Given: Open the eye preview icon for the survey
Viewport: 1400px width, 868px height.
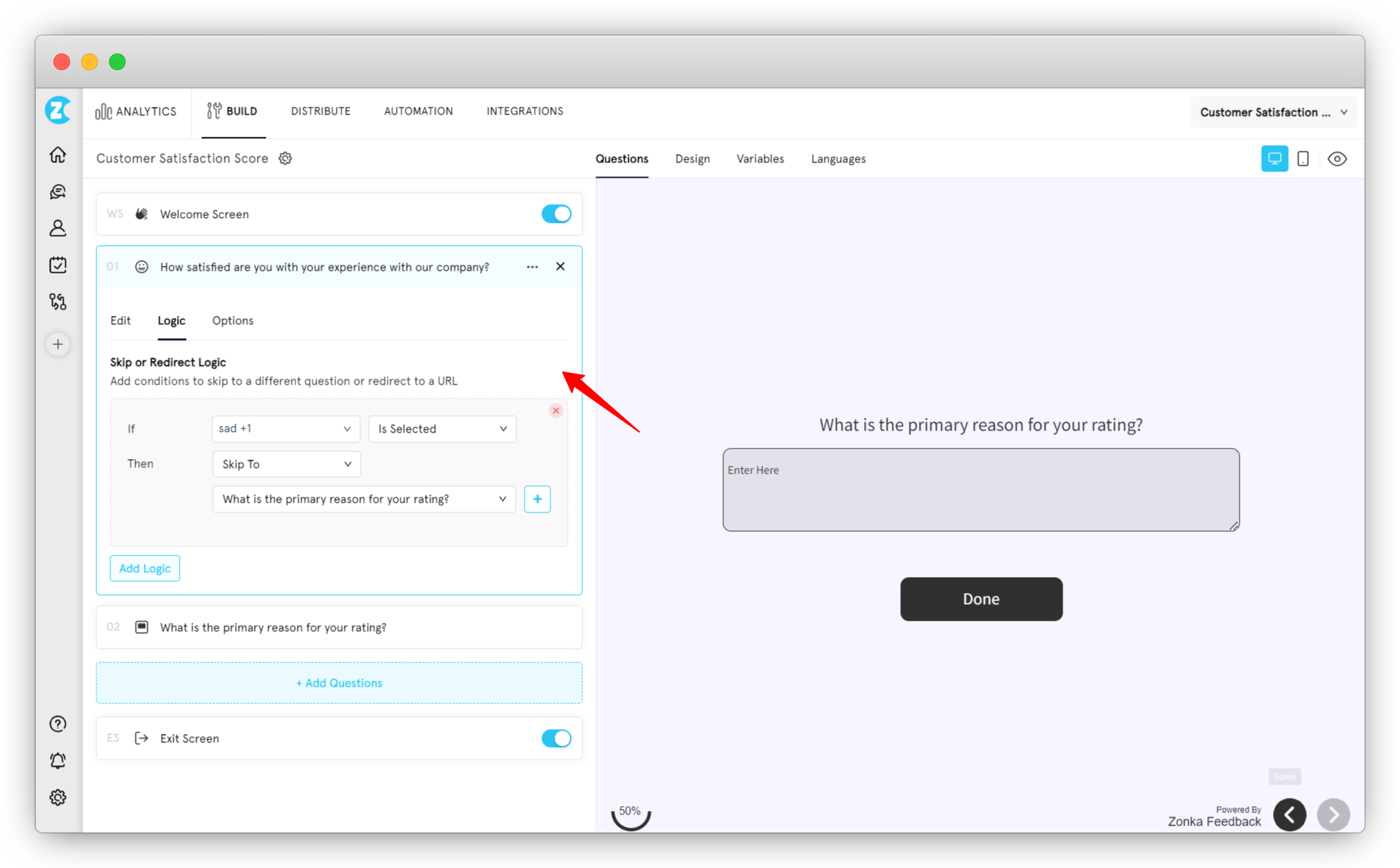Looking at the screenshot, I should point(1337,158).
